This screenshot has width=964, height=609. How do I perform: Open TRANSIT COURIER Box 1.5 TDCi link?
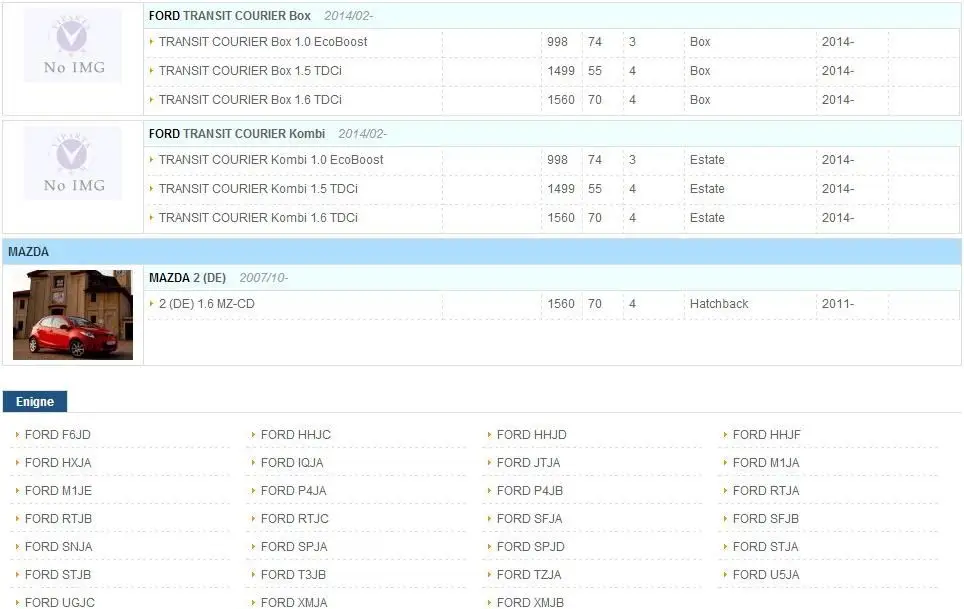click(x=250, y=71)
